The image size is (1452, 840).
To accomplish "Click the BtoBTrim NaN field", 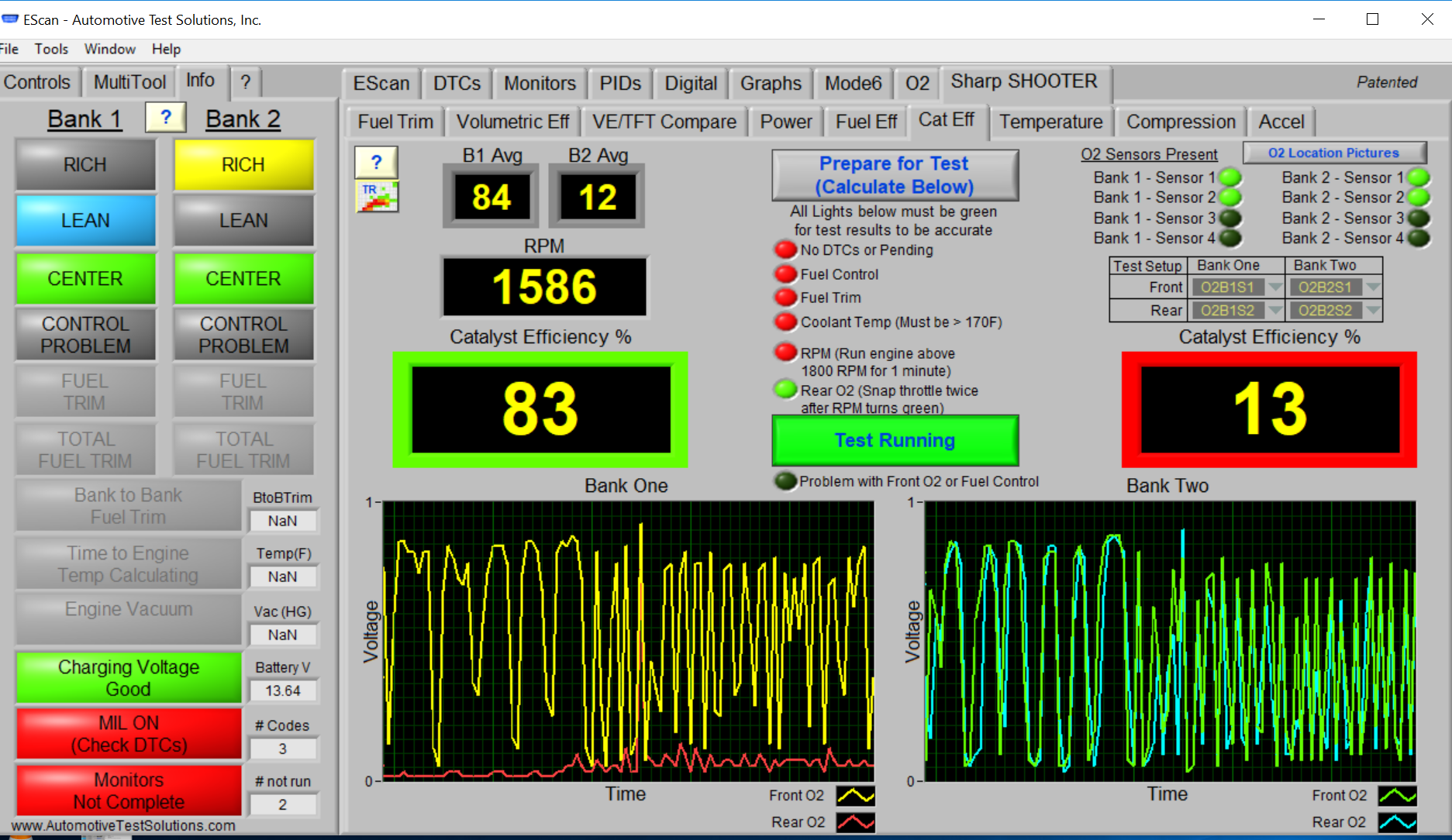I will tap(282, 521).
